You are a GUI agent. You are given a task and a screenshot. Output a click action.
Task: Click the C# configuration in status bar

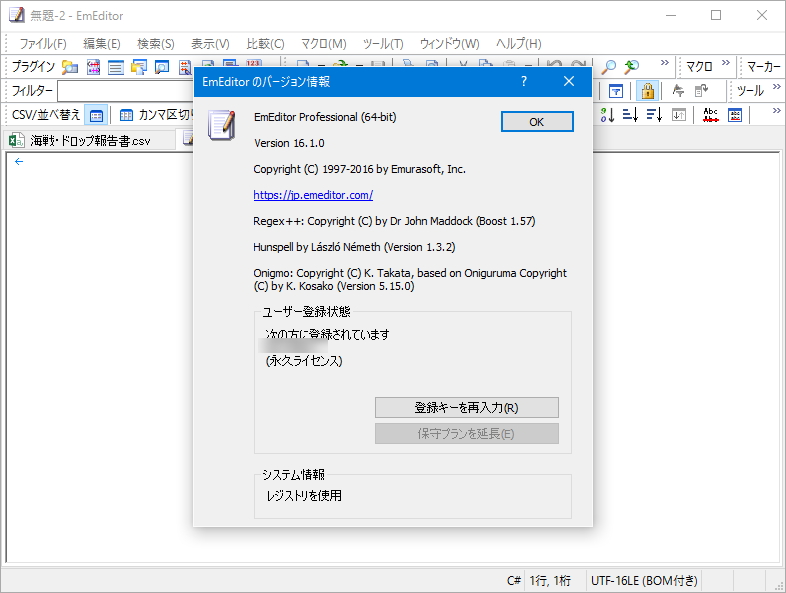(x=514, y=580)
